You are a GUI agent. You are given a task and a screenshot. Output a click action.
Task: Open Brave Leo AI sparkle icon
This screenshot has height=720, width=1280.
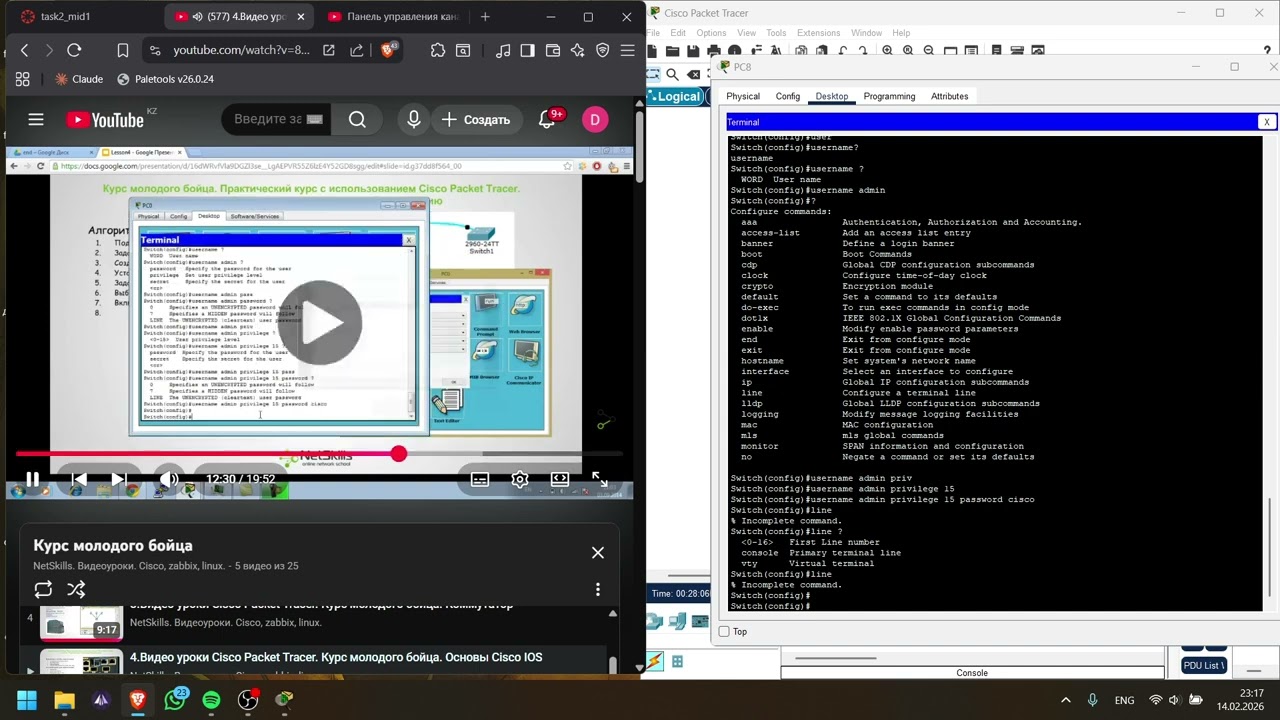577,50
